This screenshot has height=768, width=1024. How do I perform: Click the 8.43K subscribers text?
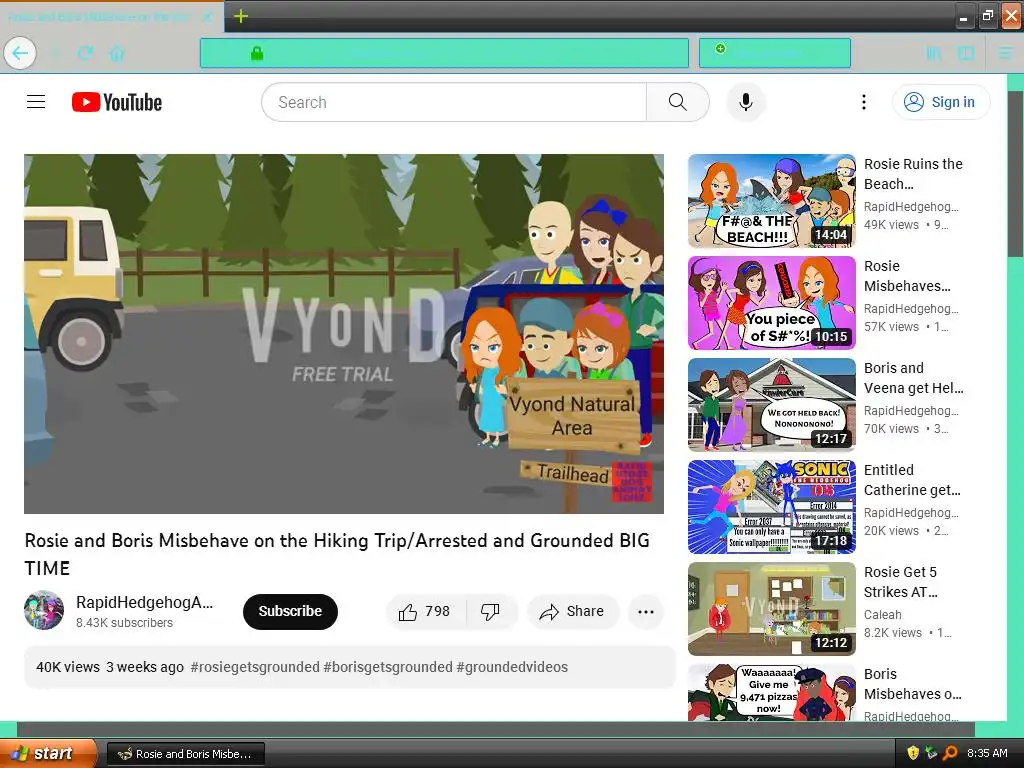pyautogui.click(x=124, y=622)
